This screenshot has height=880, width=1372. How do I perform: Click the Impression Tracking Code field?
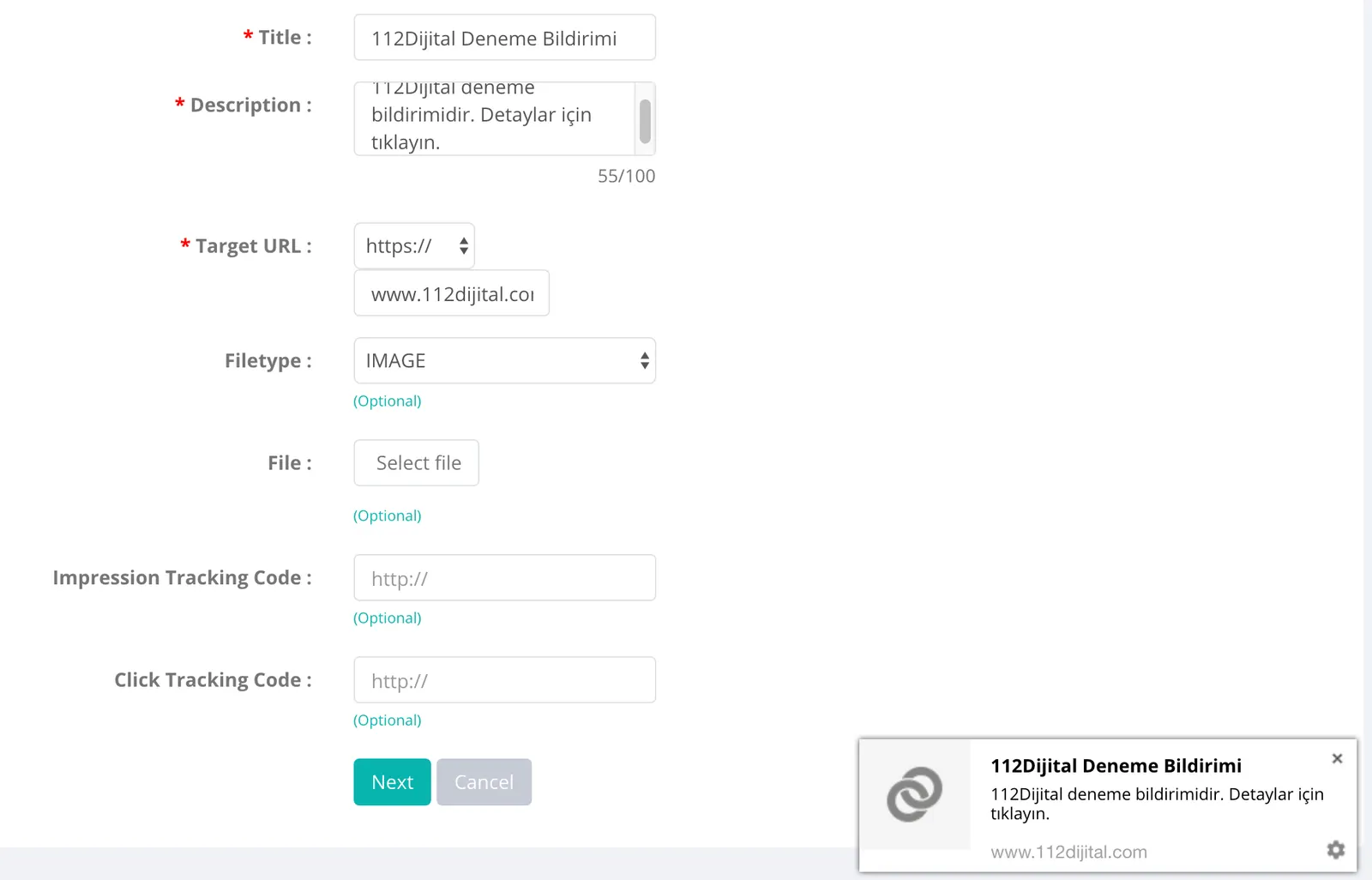point(504,578)
